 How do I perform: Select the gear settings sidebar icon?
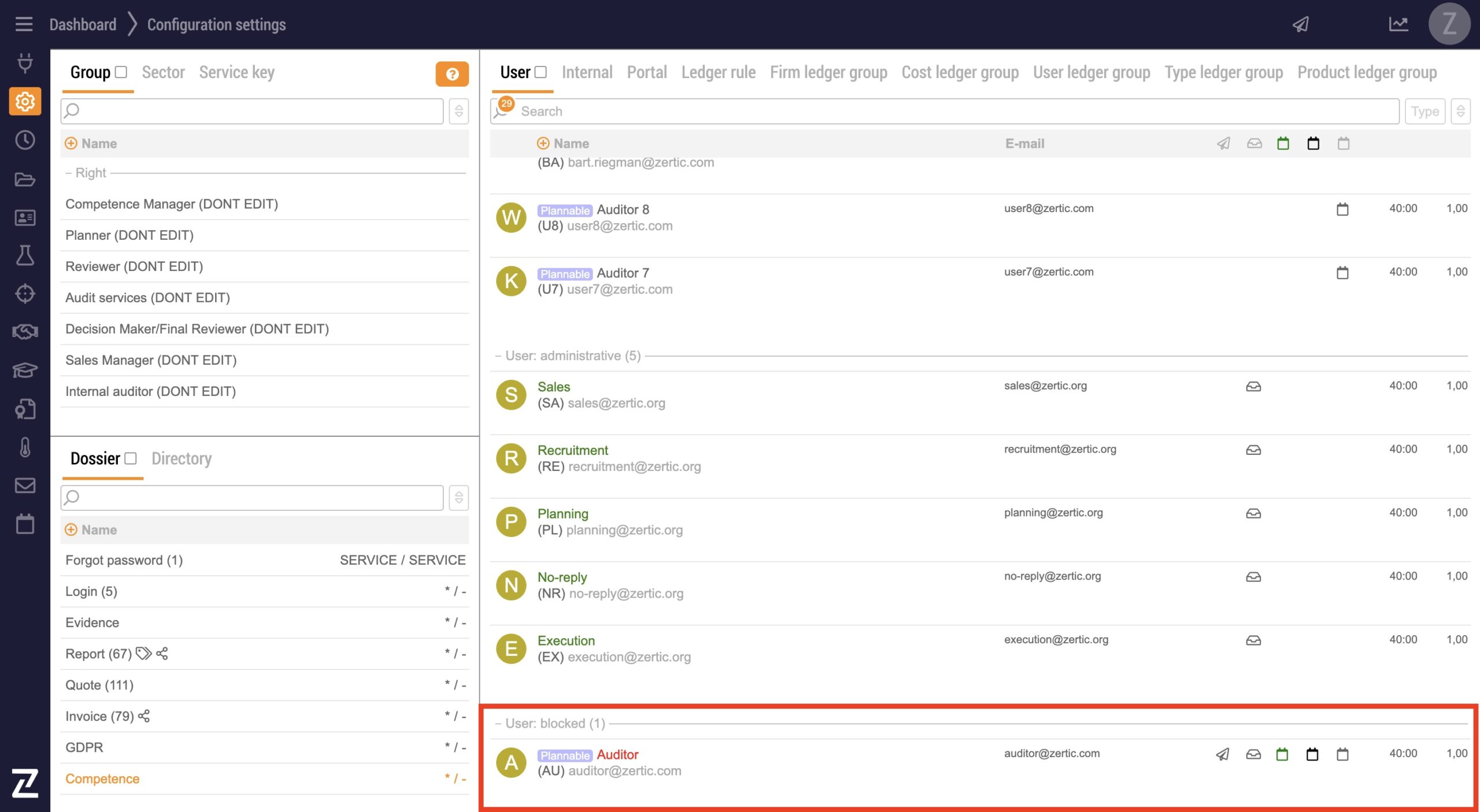[x=25, y=102]
